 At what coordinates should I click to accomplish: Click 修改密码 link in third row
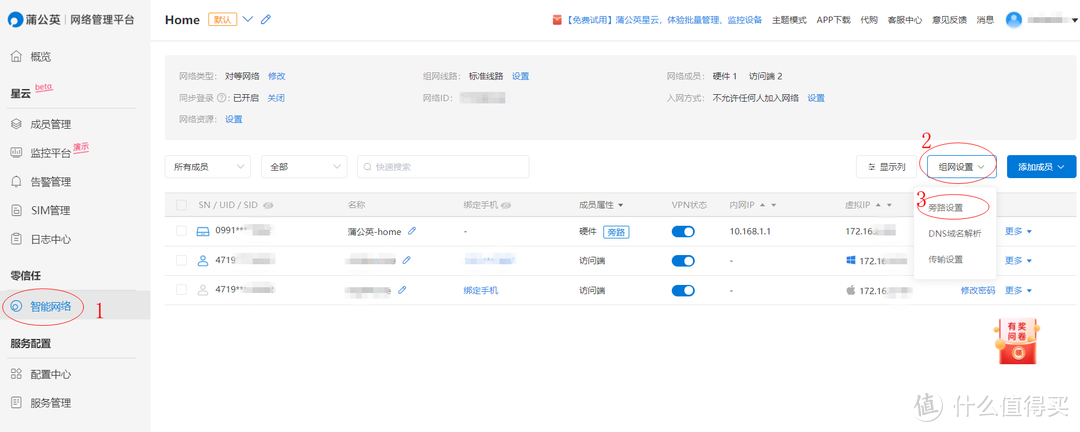coord(978,290)
